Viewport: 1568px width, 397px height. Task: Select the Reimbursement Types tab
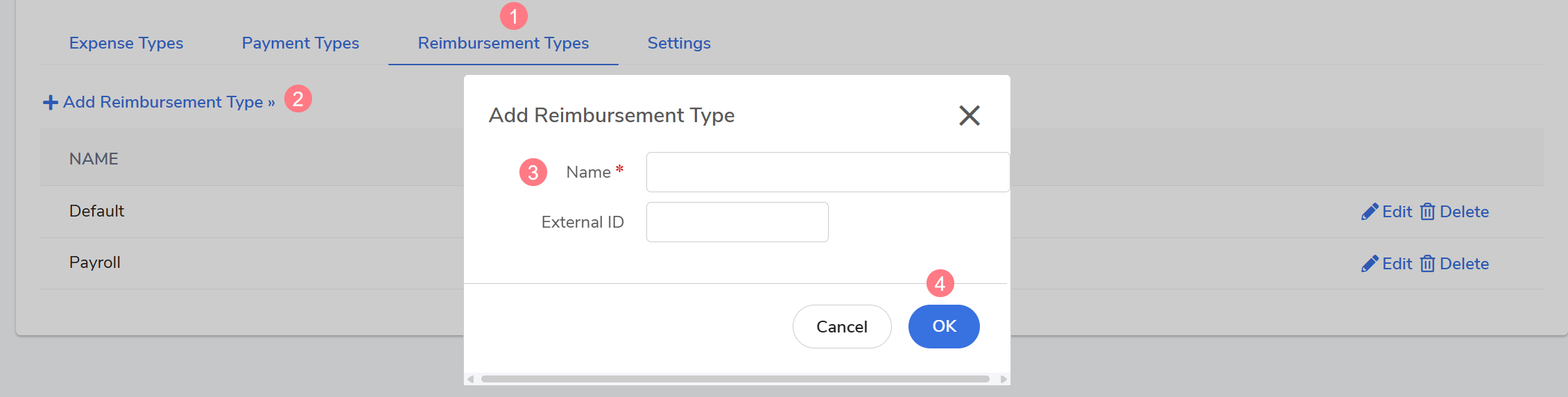[x=503, y=43]
